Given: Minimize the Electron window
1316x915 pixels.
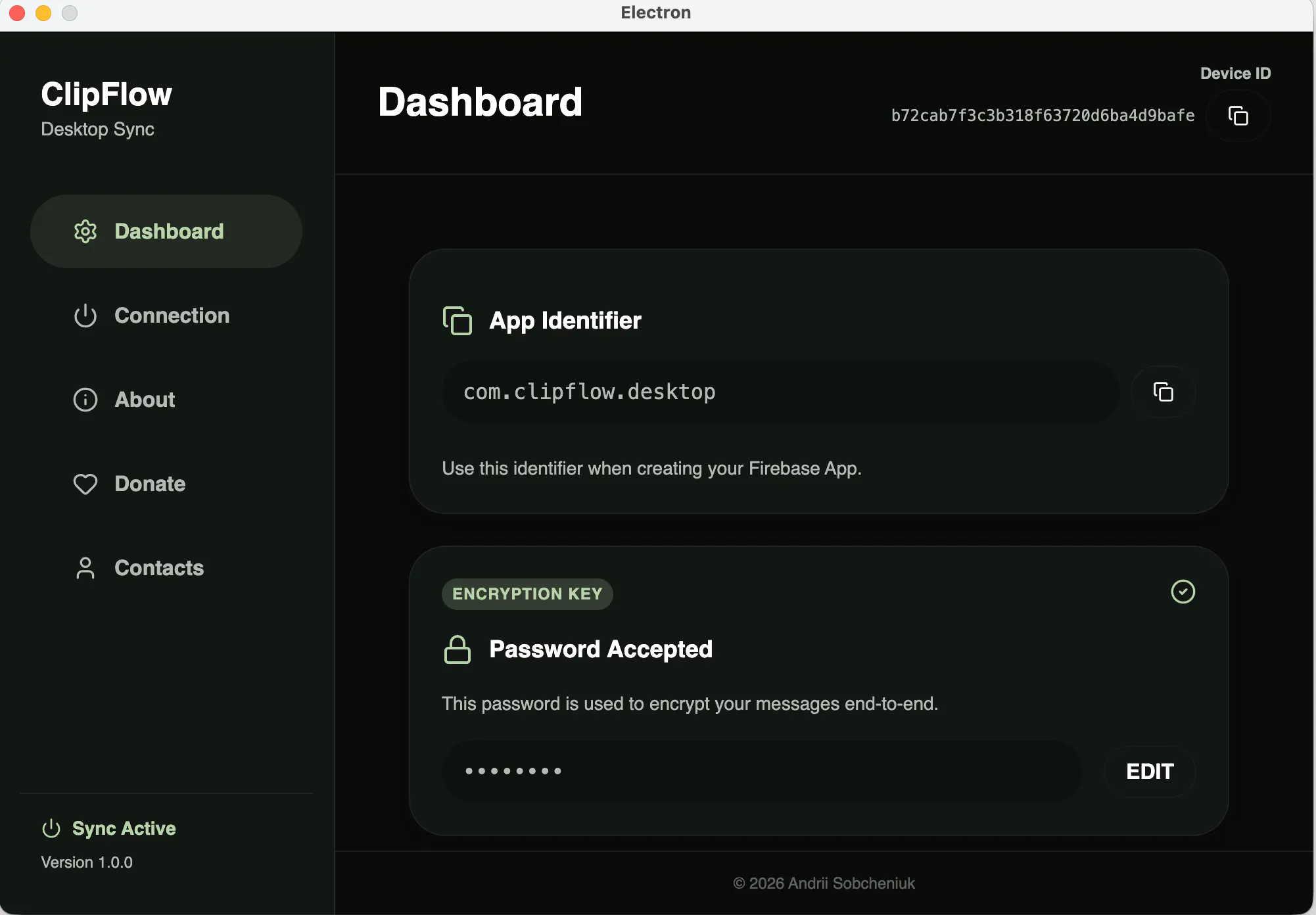Looking at the screenshot, I should [43, 13].
